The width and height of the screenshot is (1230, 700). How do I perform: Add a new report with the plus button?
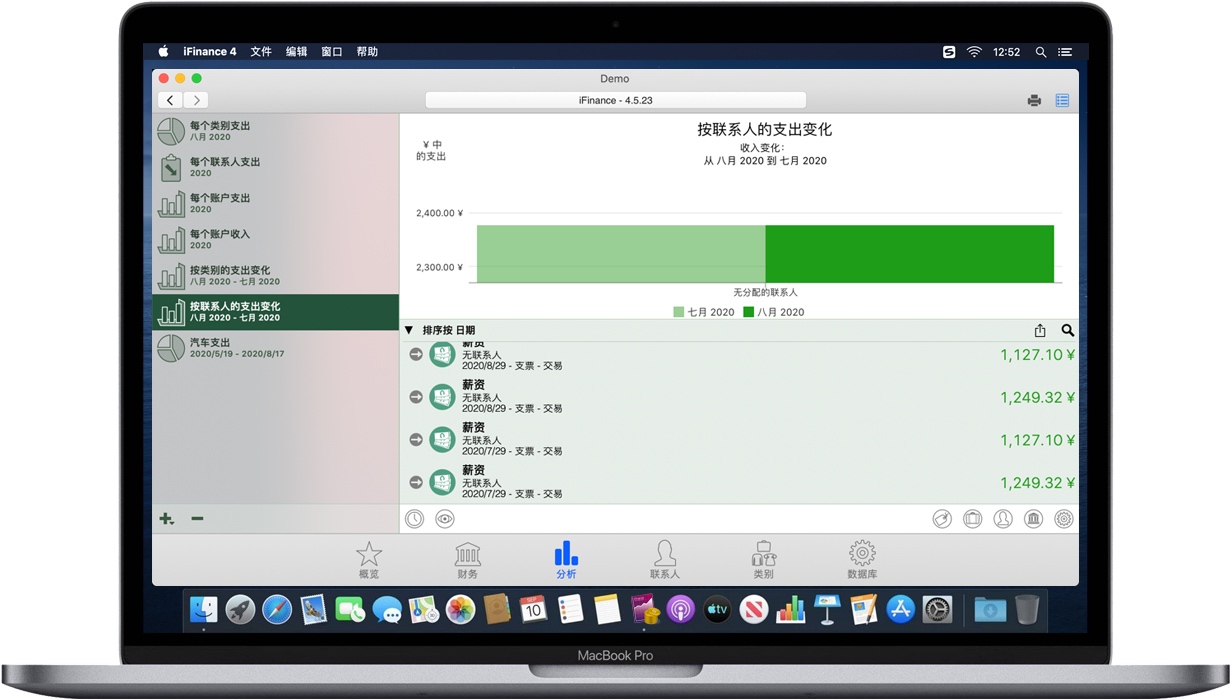165,519
